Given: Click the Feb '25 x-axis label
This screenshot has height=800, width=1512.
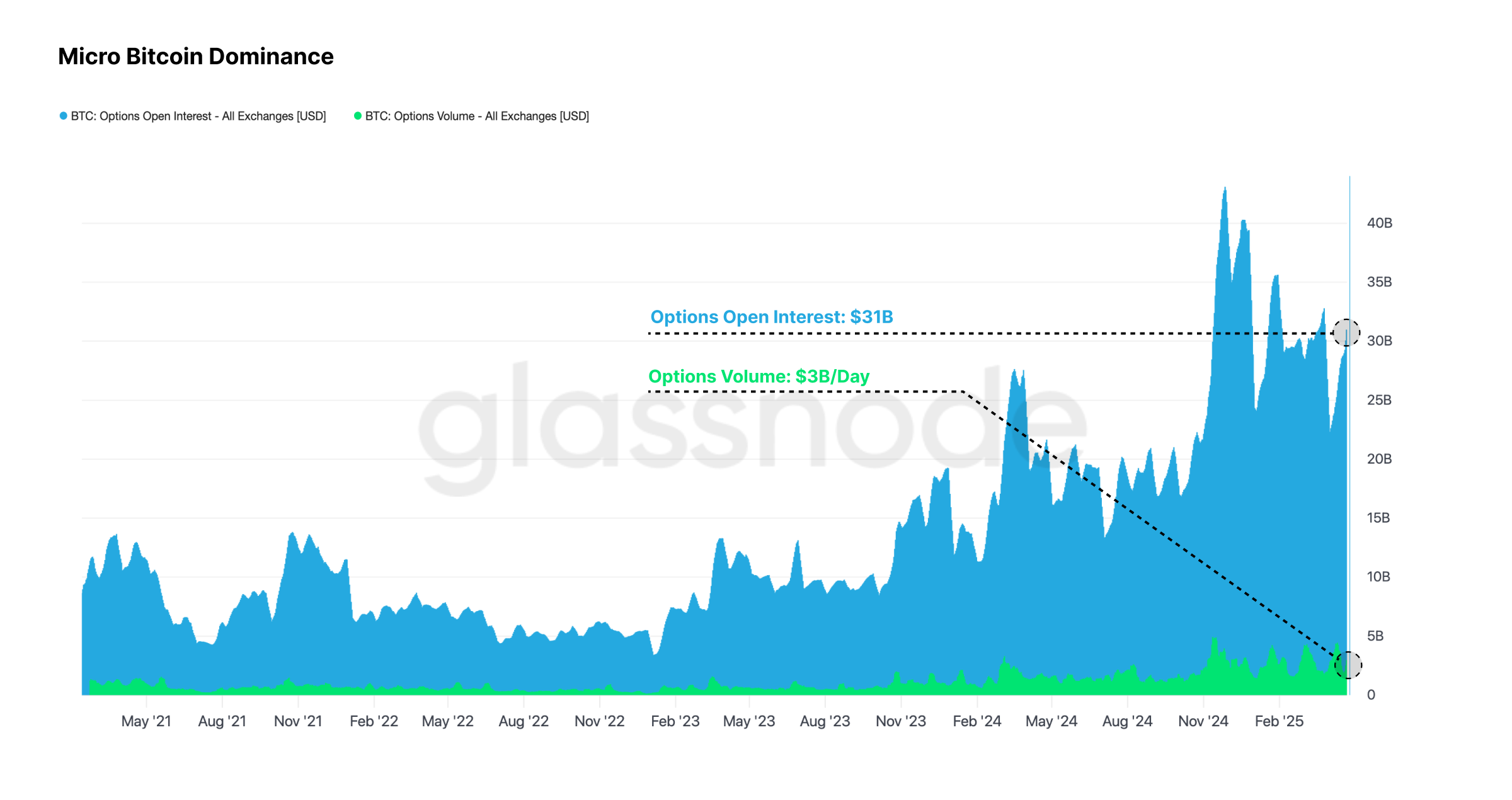Looking at the screenshot, I should pos(1279,721).
